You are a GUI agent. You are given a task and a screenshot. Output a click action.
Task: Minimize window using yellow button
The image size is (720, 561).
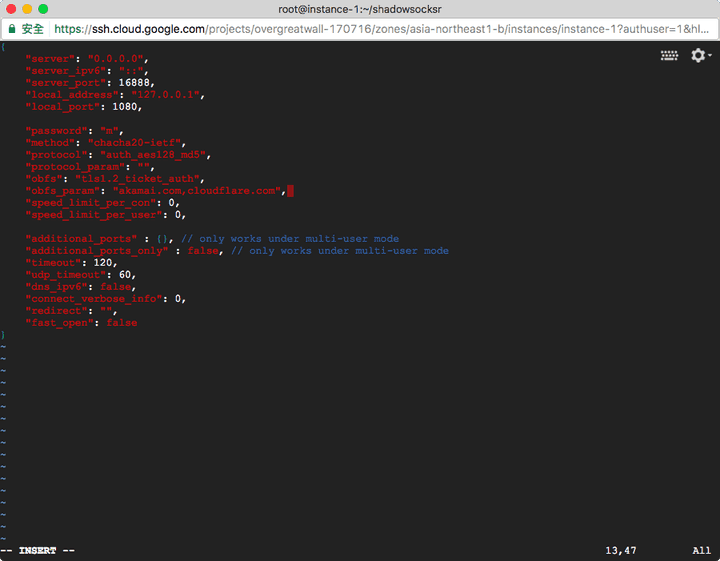[27, 9]
